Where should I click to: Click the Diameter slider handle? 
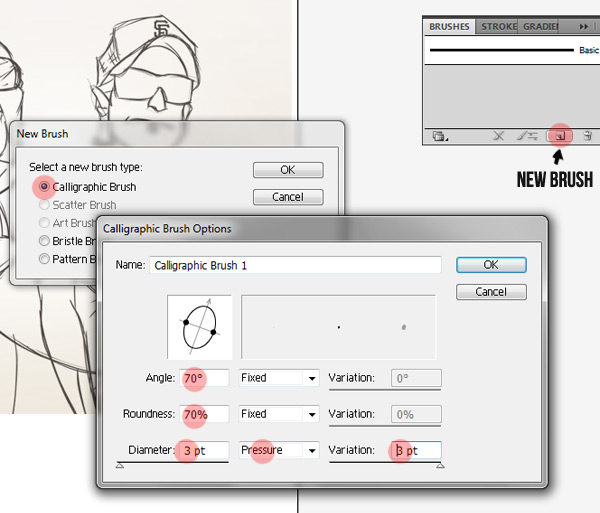point(121,466)
